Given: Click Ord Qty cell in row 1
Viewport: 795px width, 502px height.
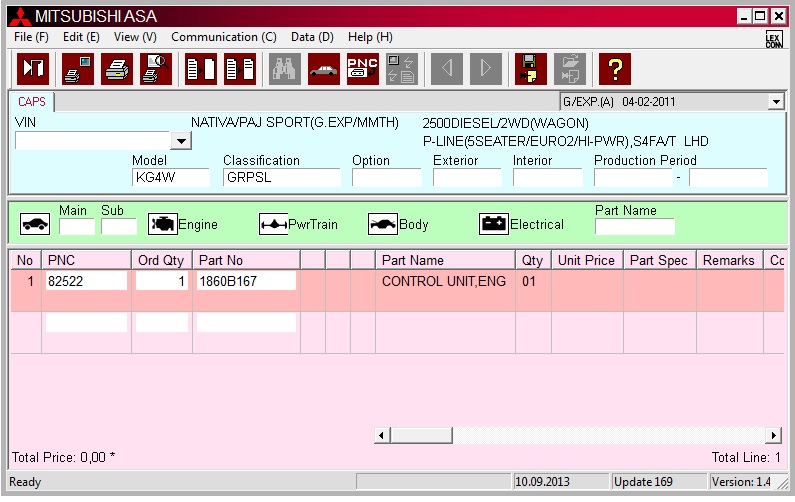Looking at the screenshot, I should click(162, 281).
